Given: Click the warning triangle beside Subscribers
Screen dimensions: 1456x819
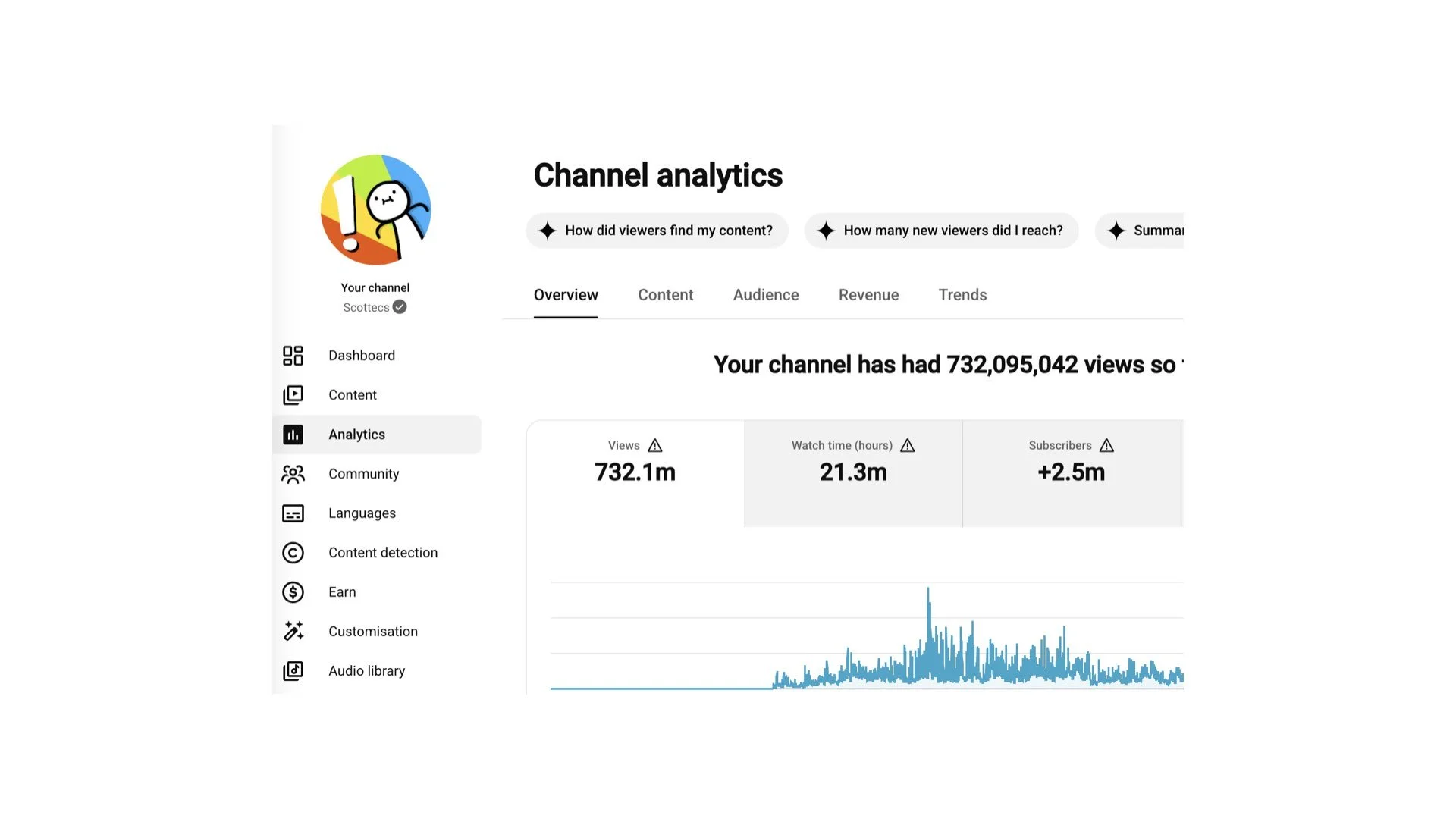Looking at the screenshot, I should (1107, 445).
